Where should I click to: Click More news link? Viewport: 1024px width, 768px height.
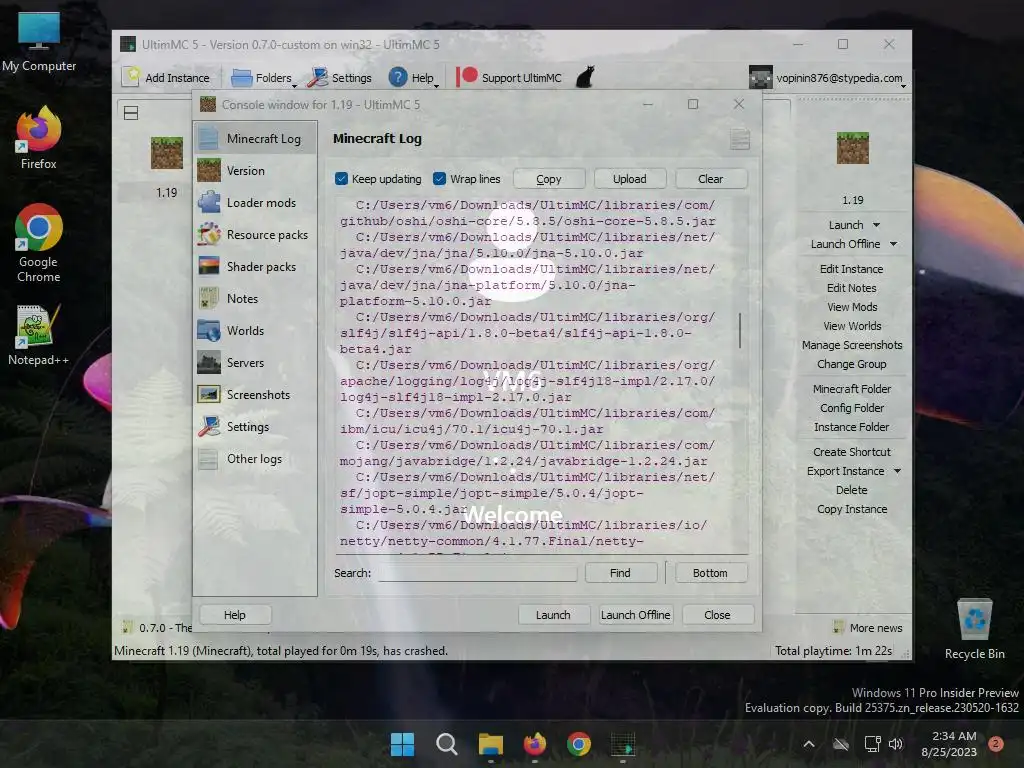click(x=868, y=628)
